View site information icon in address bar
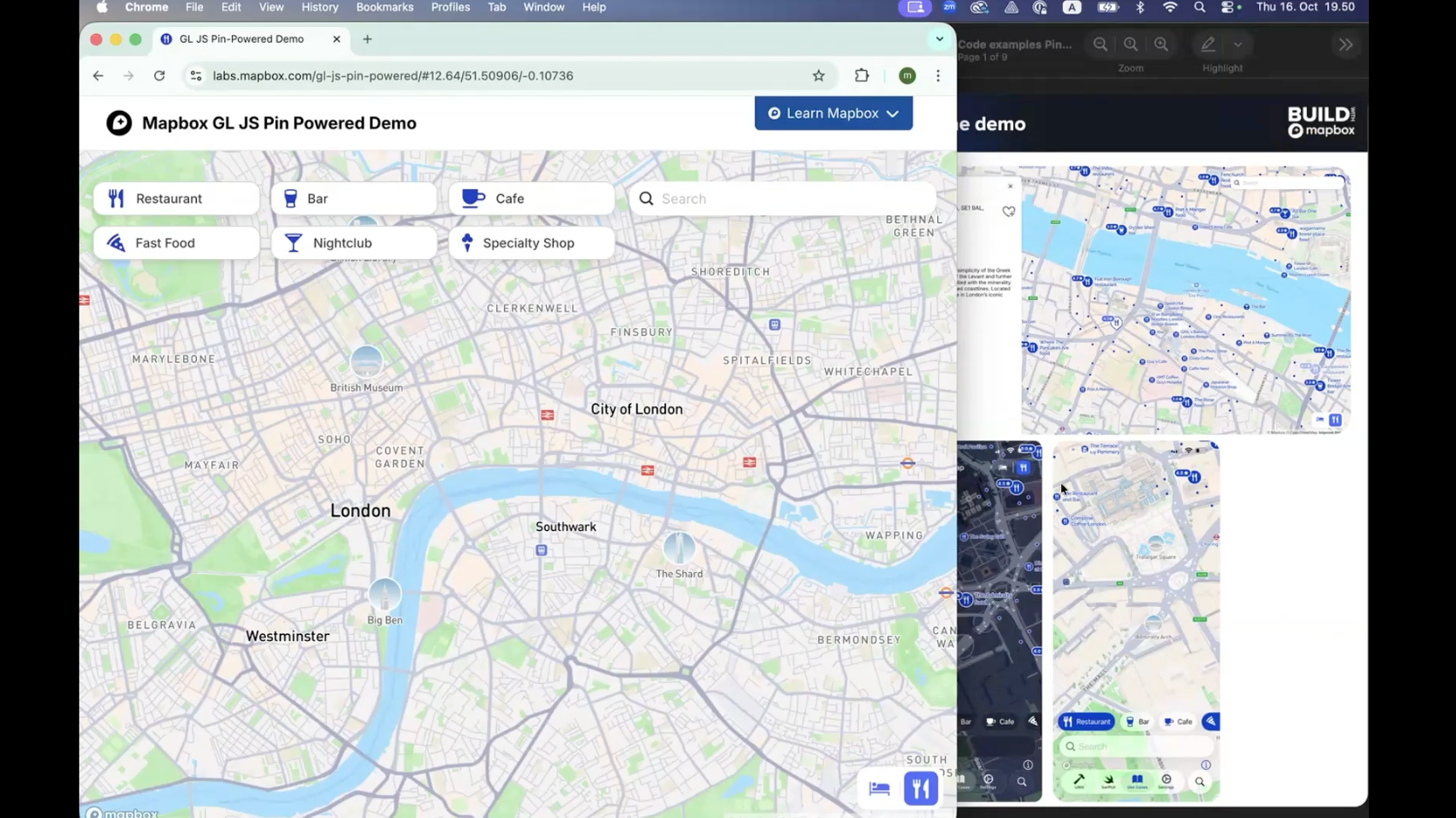 click(196, 76)
